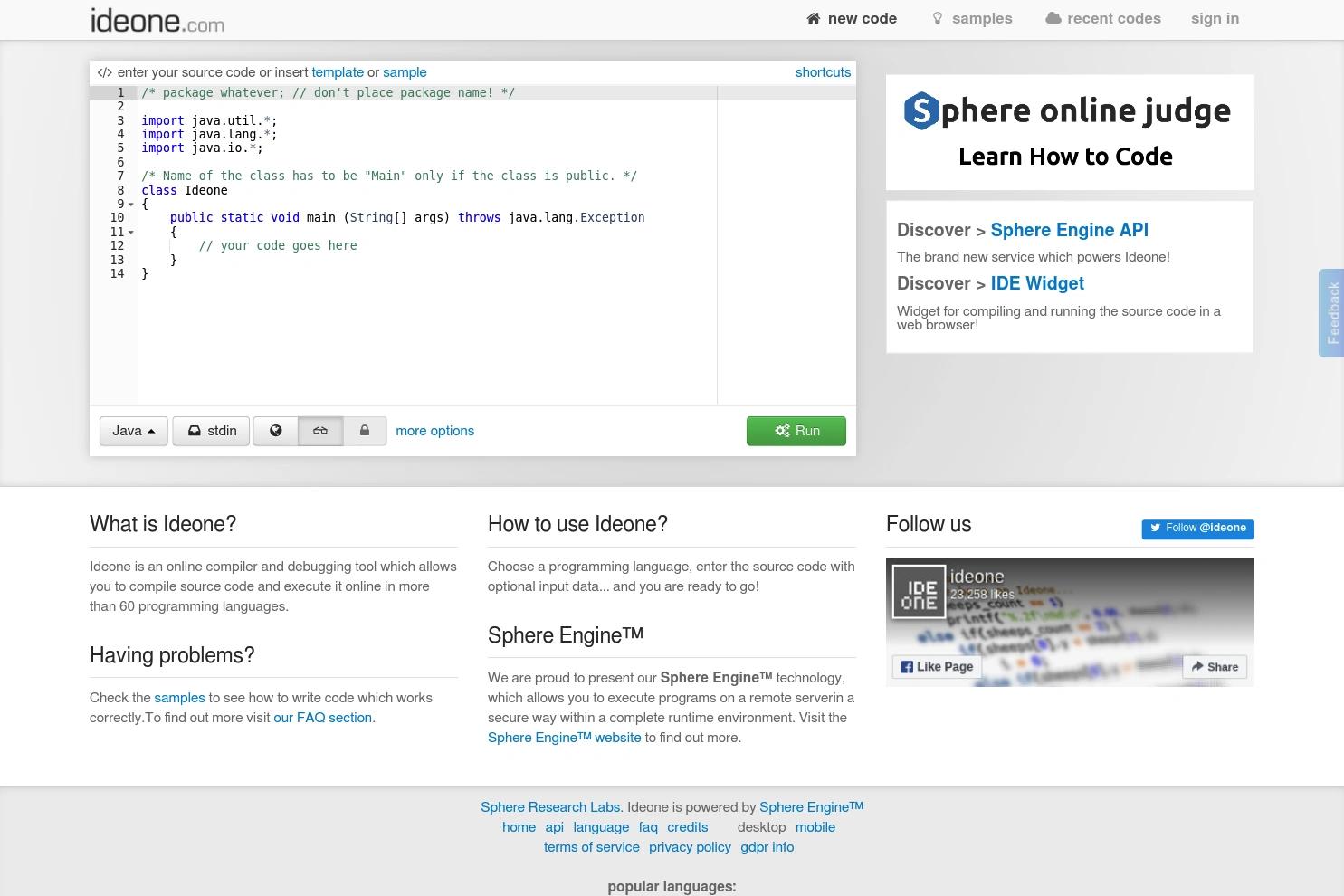Open our FAQ section link

[x=323, y=718]
